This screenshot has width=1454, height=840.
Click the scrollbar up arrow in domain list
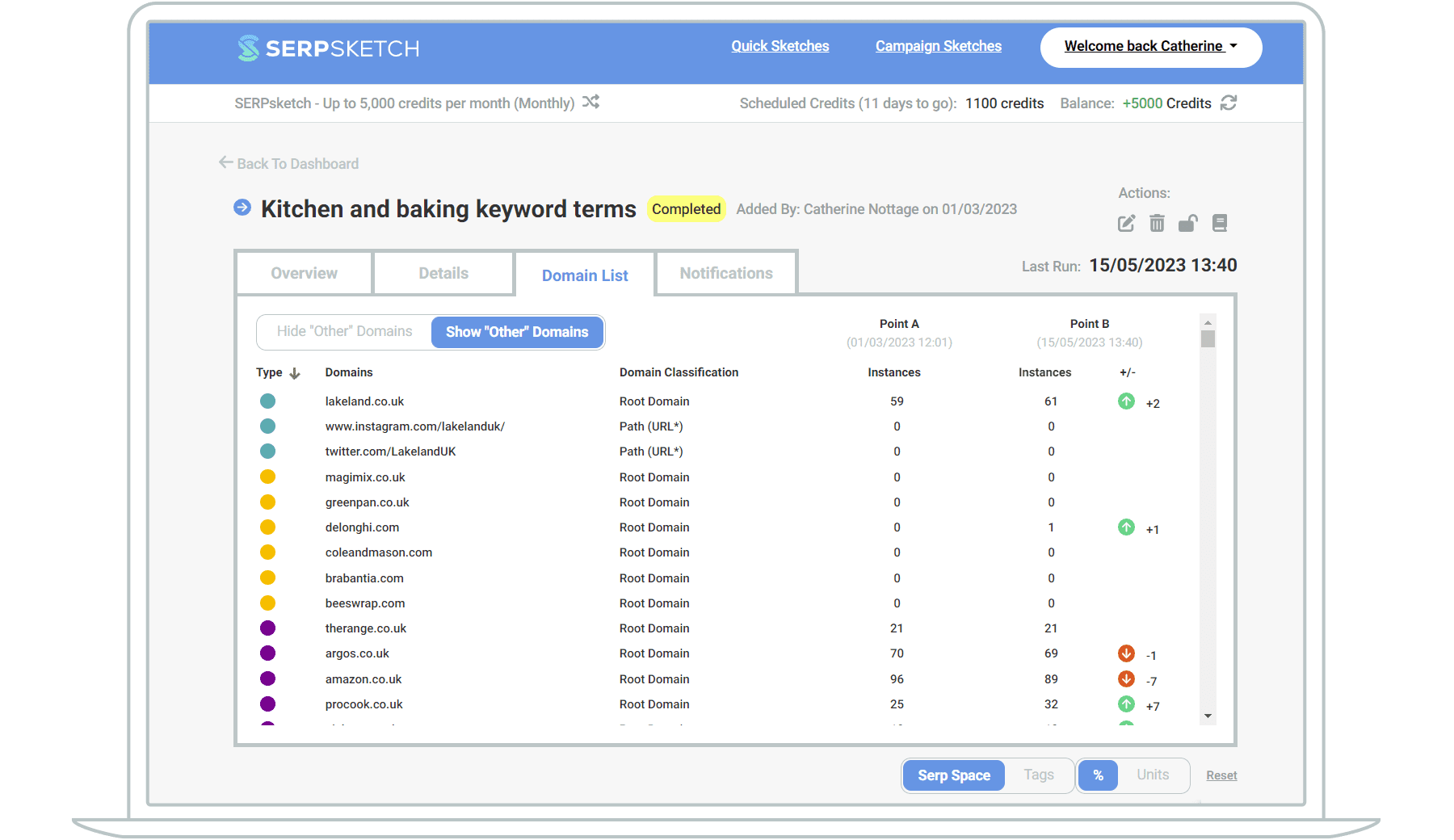1208,322
